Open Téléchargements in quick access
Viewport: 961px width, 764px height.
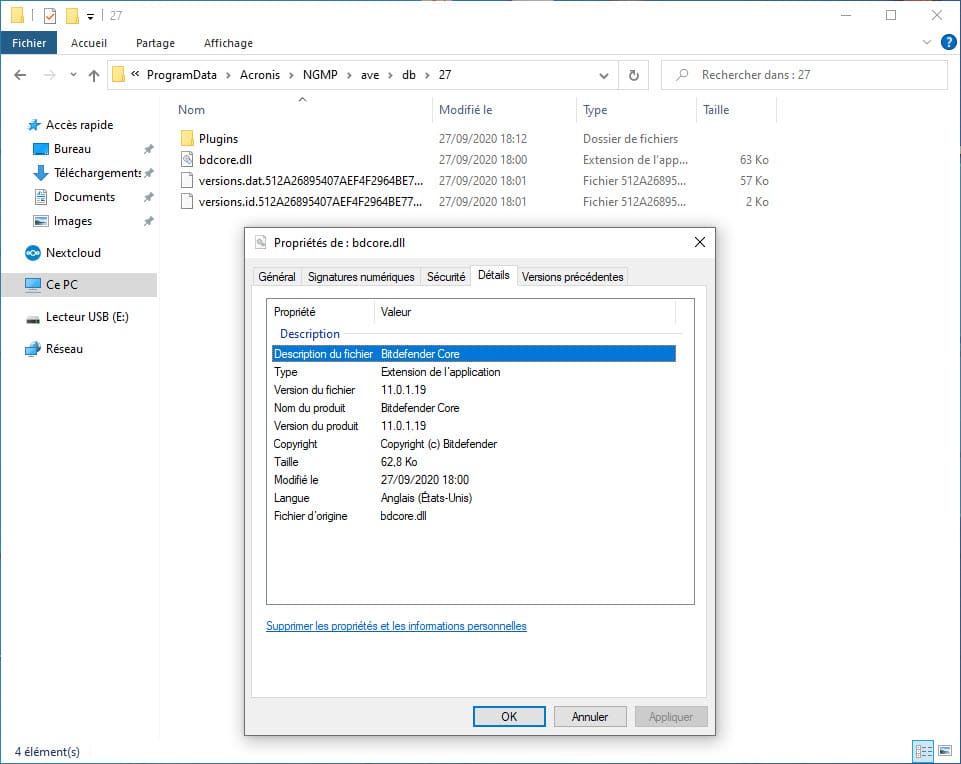point(97,173)
